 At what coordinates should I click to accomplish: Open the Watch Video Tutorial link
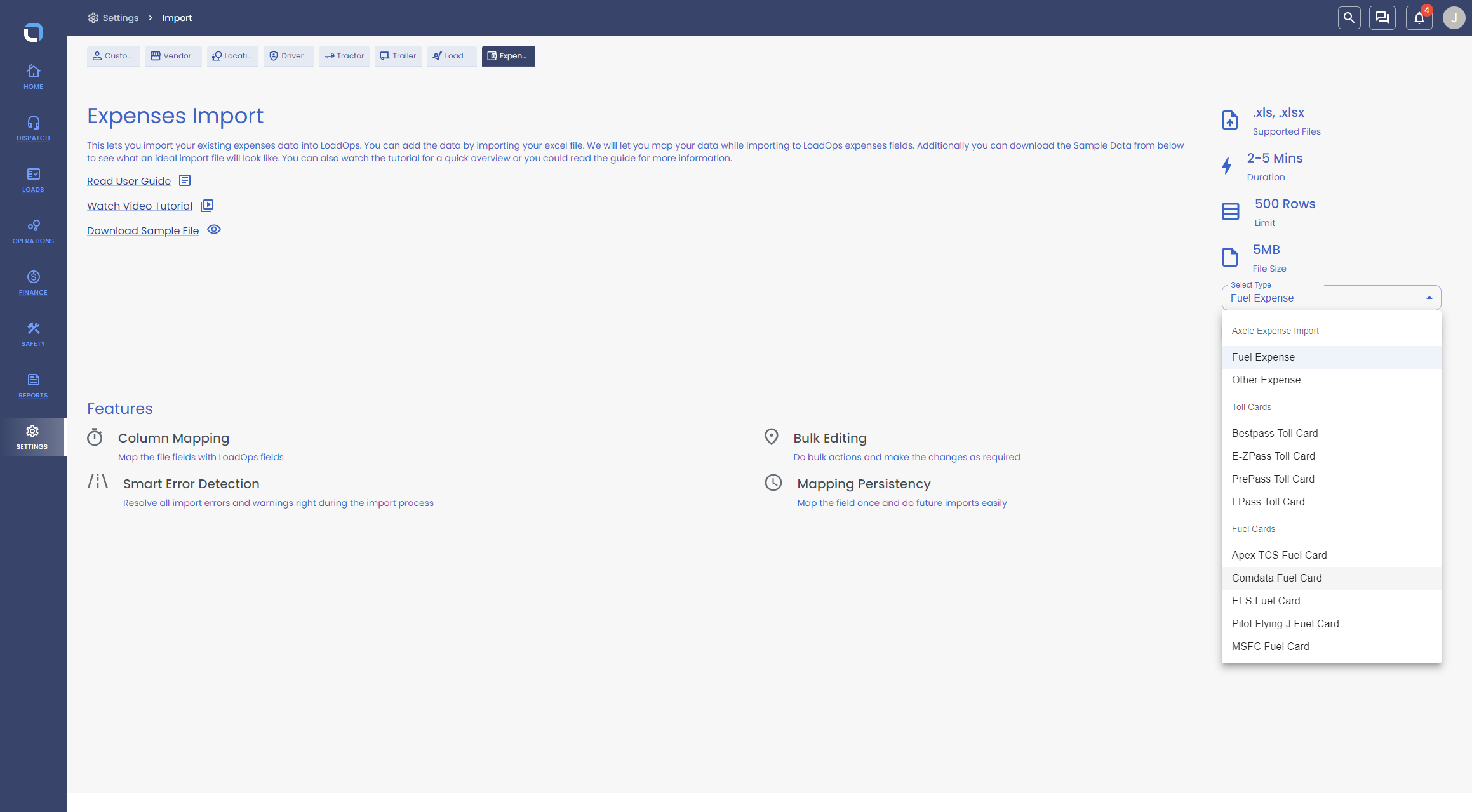click(x=140, y=206)
